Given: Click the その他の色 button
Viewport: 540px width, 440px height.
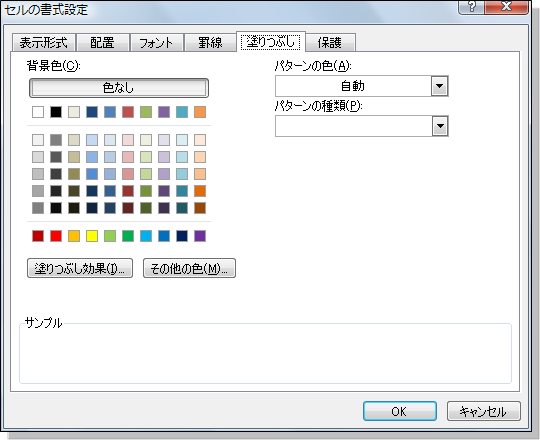Looking at the screenshot, I should coord(189,268).
